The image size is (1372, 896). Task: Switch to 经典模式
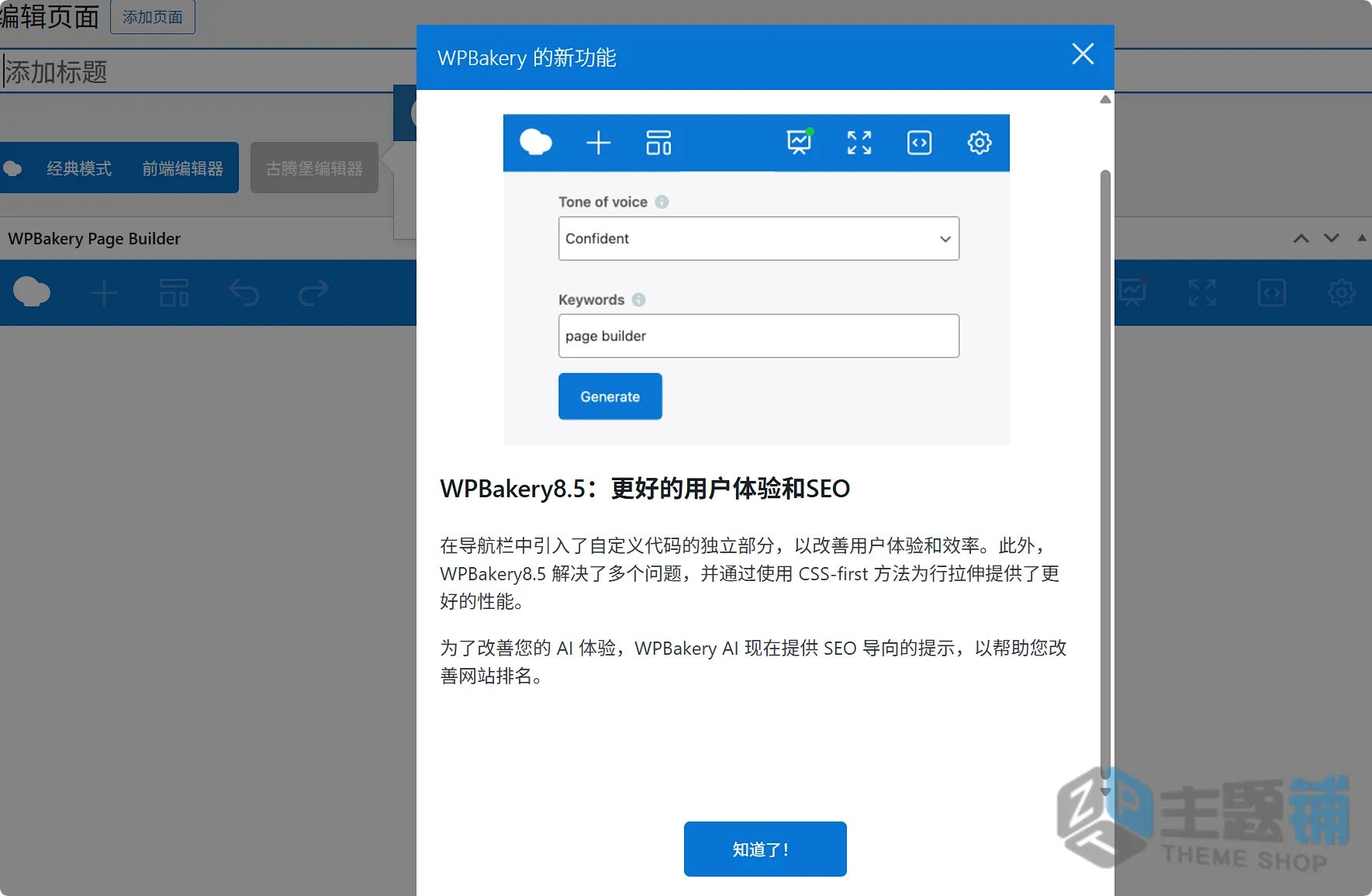pos(79,168)
